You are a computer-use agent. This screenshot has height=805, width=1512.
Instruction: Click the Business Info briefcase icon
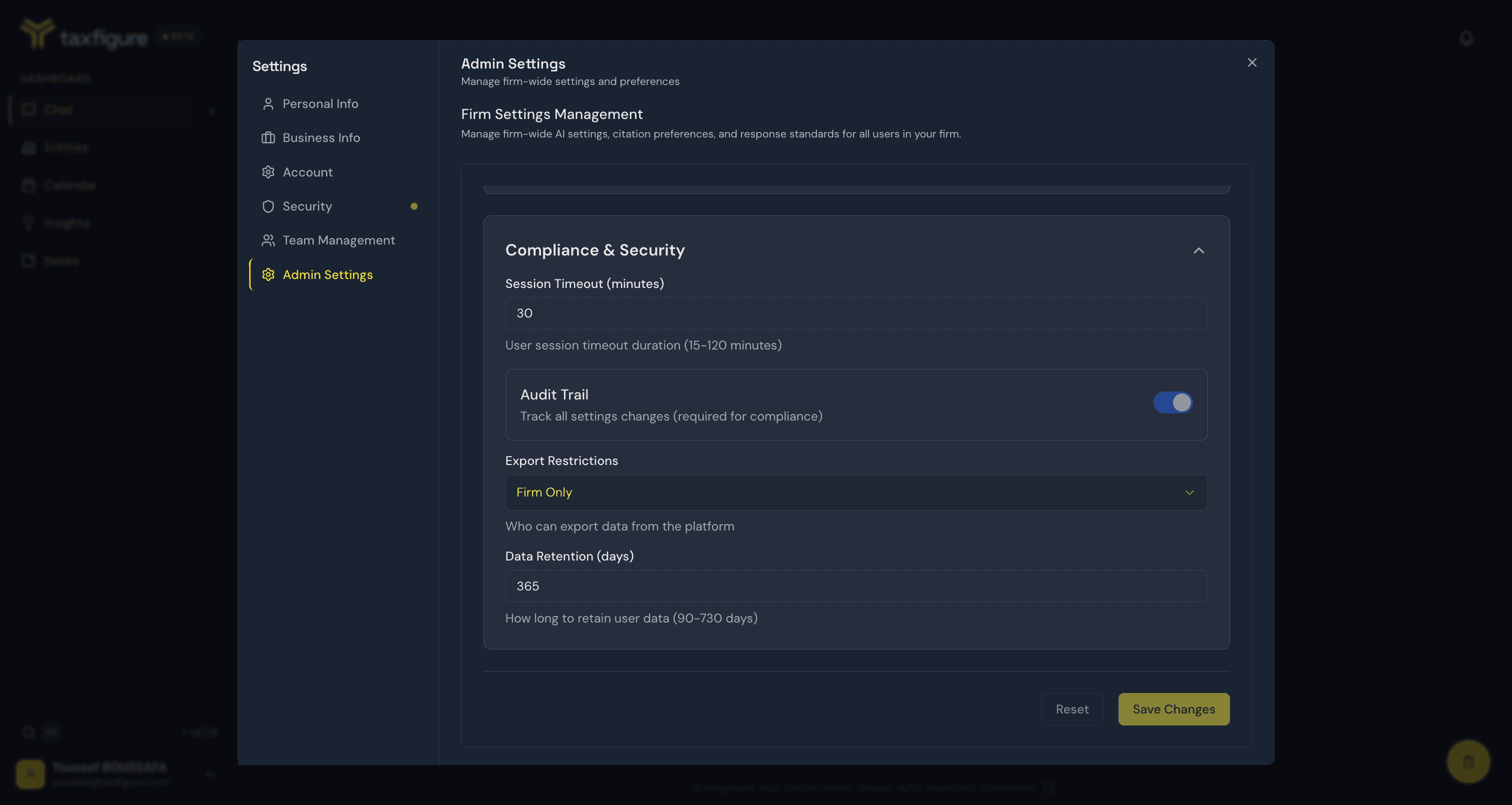(x=268, y=138)
